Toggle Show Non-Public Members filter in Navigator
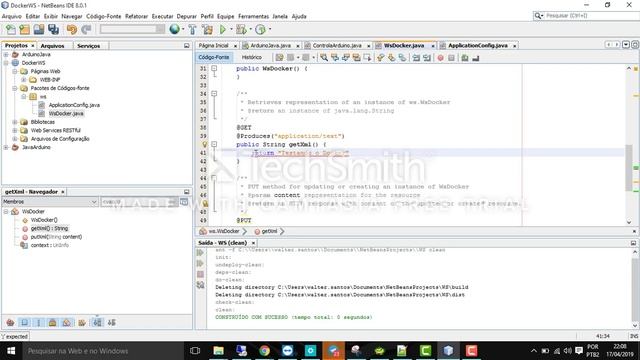The image size is (640, 360). [x=53, y=322]
